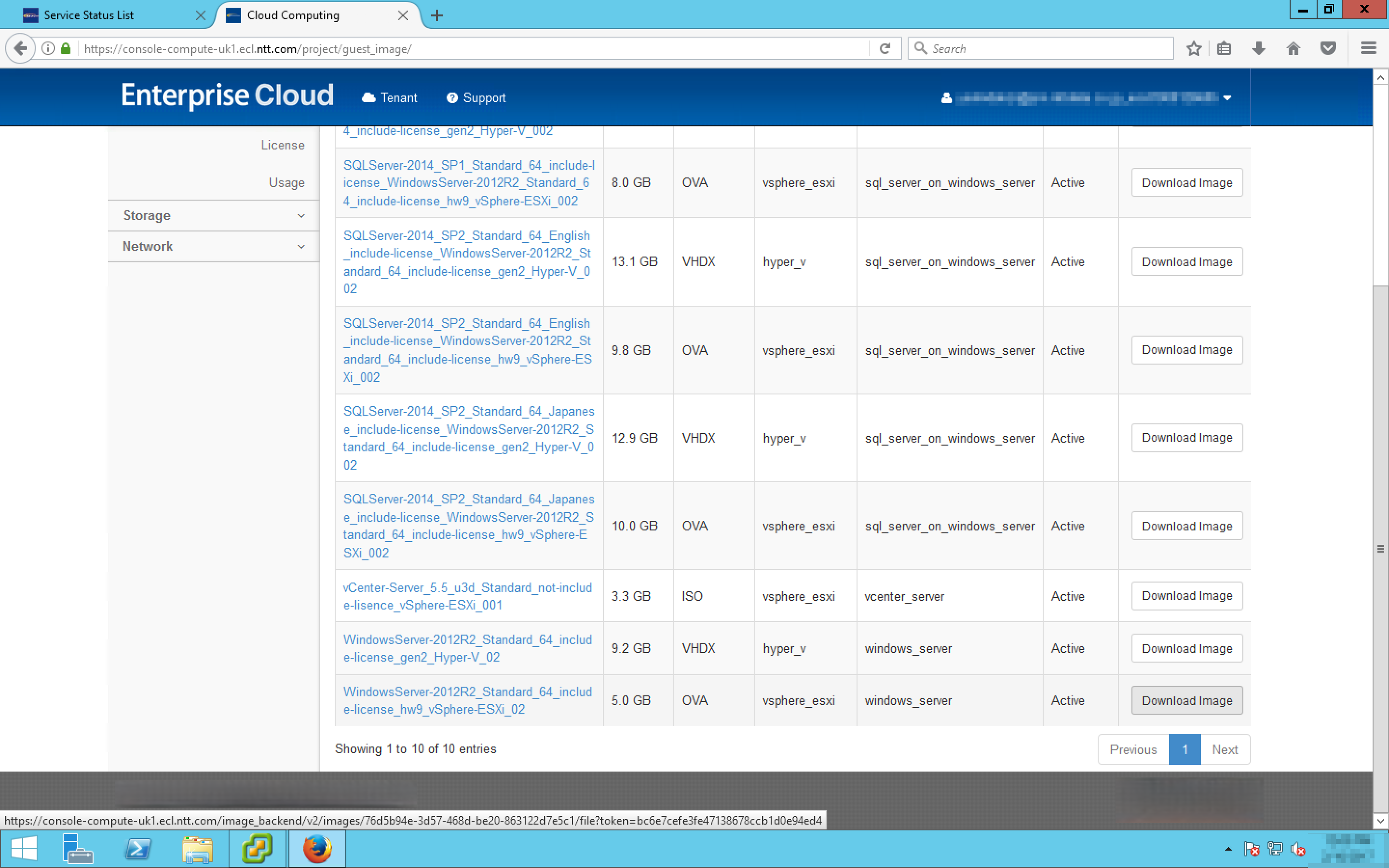This screenshot has height=868, width=1389.
Task: Open the Support menu
Action: pos(477,97)
